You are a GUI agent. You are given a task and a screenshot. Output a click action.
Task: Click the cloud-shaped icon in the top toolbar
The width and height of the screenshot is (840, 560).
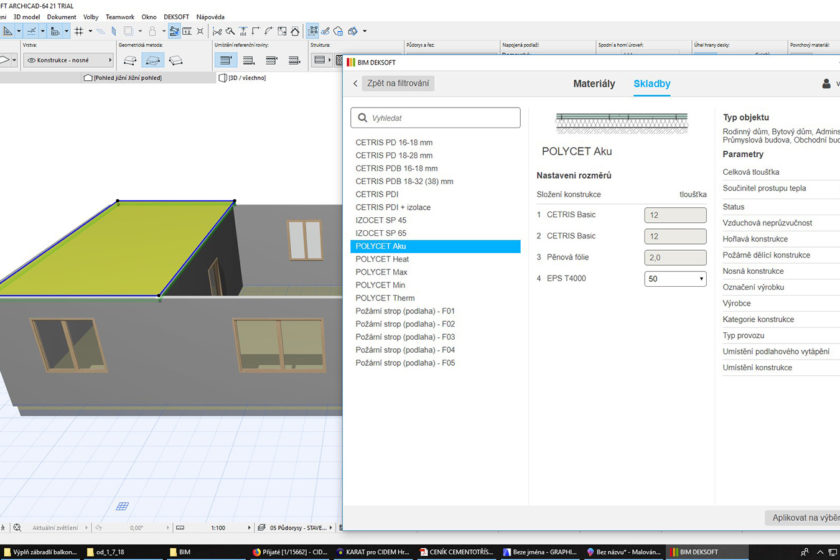coord(338,32)
